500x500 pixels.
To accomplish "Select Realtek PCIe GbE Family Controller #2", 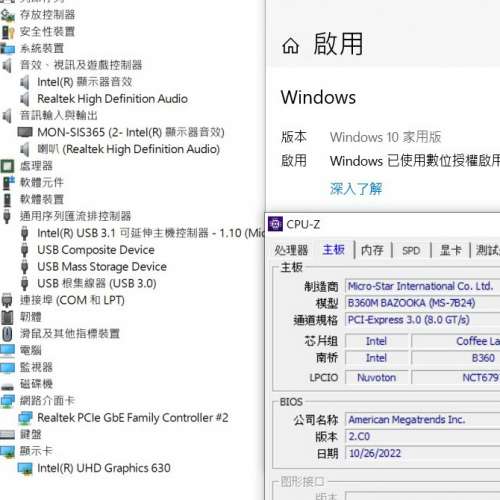I will coord(133,418).
